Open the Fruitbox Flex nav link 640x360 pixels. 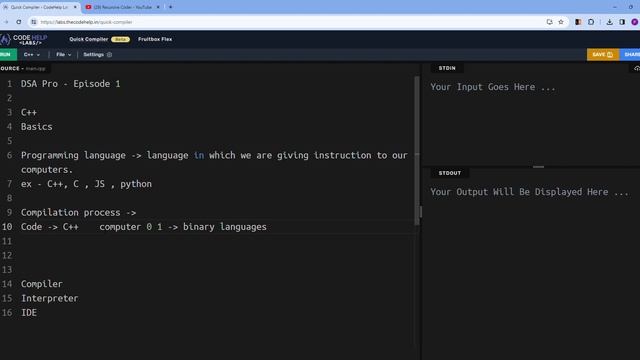click(155, 39)
